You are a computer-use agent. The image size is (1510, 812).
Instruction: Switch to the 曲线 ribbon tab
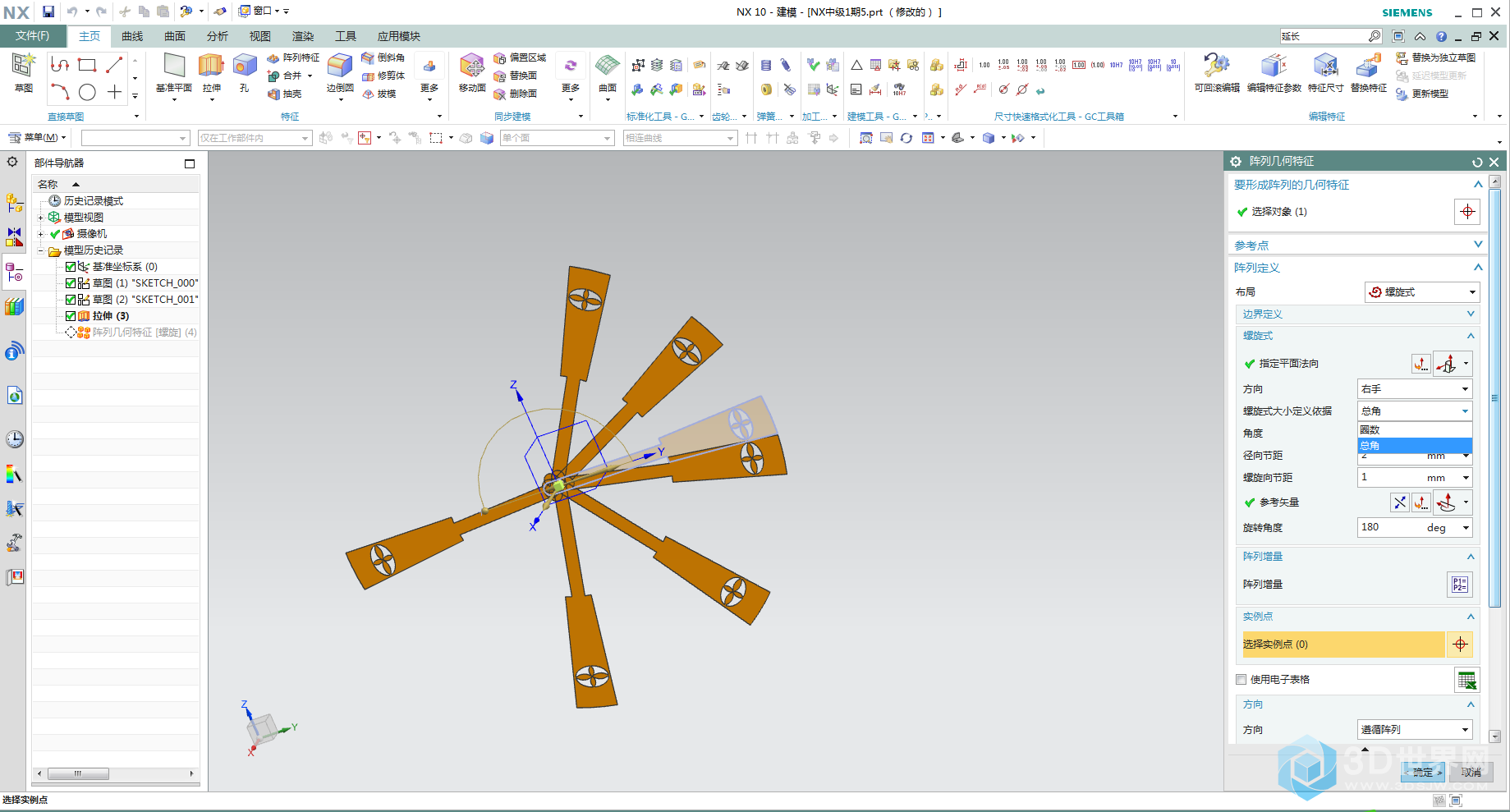132,36
